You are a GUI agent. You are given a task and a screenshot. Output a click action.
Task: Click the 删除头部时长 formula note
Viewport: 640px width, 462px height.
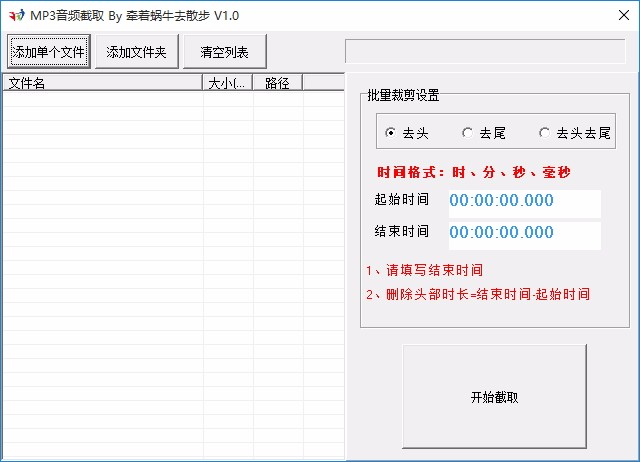click(x=478, y=294)
